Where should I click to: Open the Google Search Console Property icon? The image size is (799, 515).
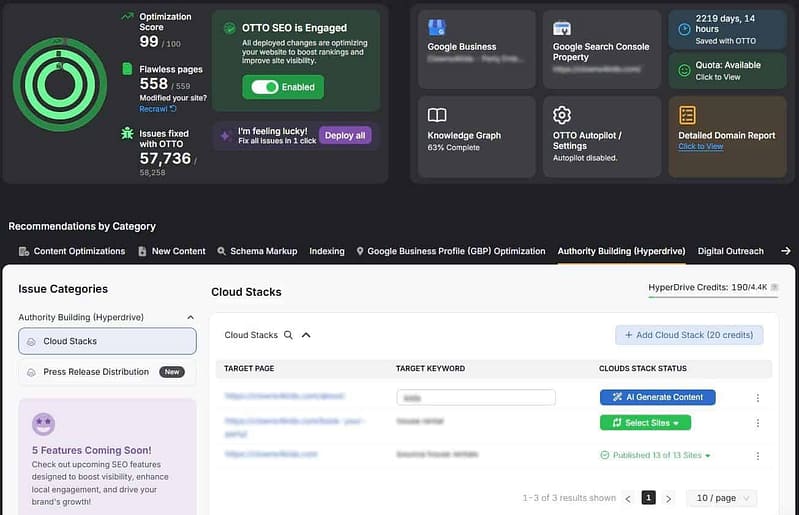point(562,29)
